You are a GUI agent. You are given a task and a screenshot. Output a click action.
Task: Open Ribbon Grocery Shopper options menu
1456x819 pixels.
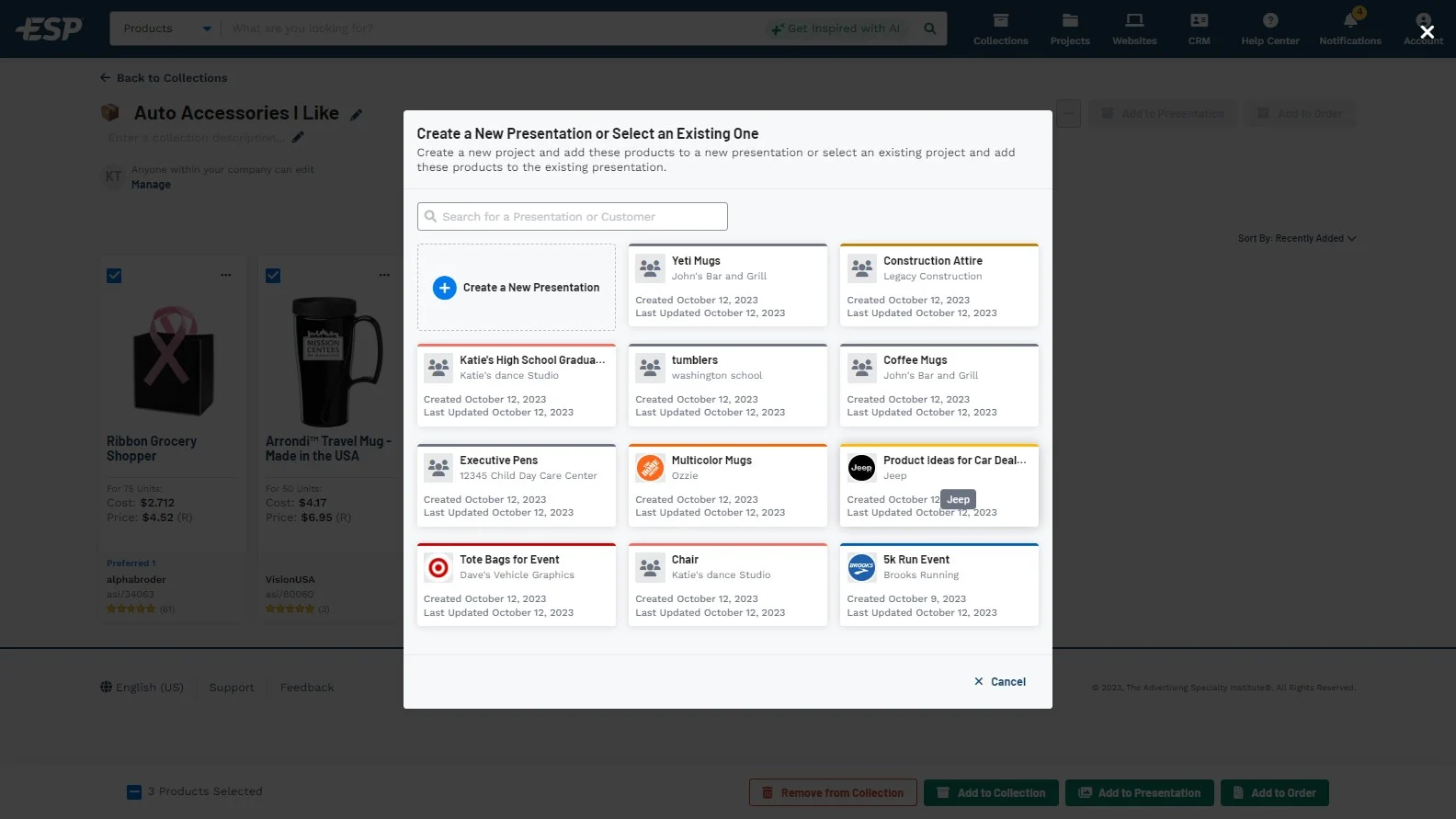pos(226,275)
